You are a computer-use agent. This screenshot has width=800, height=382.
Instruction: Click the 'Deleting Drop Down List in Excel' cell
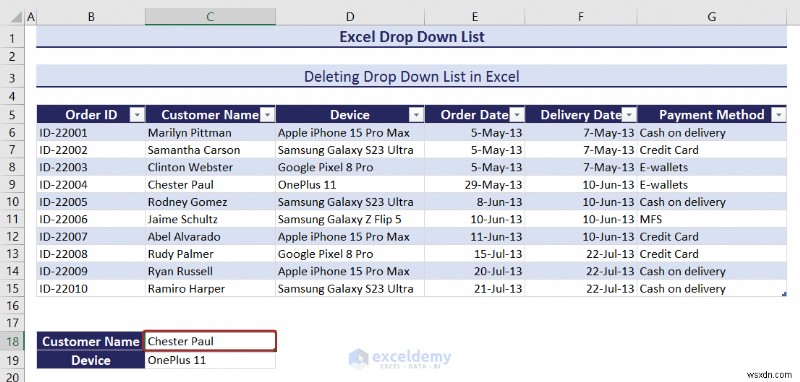coord(411,77)
